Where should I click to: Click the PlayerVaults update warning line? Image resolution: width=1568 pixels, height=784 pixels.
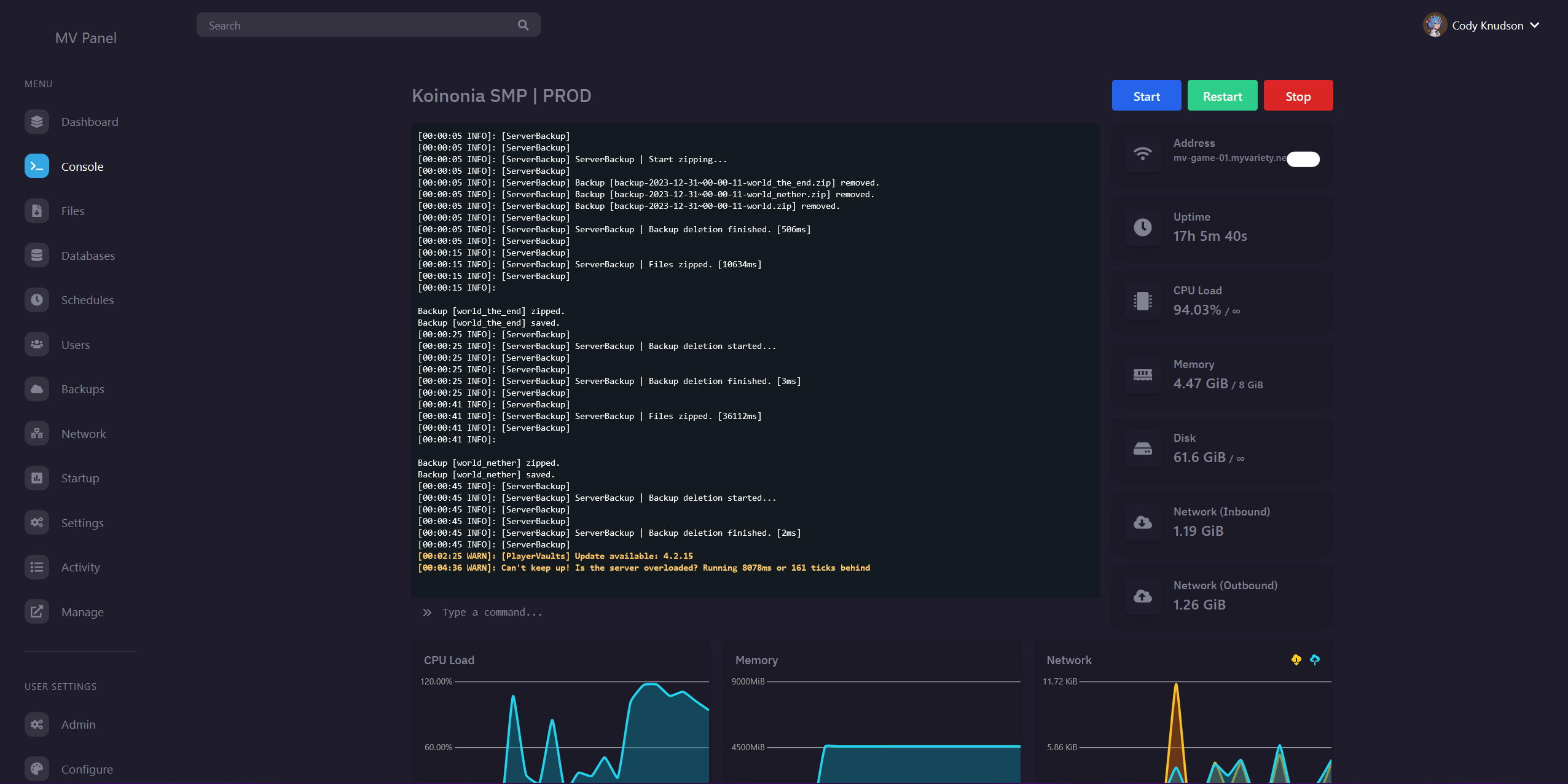tap(555, 556)
